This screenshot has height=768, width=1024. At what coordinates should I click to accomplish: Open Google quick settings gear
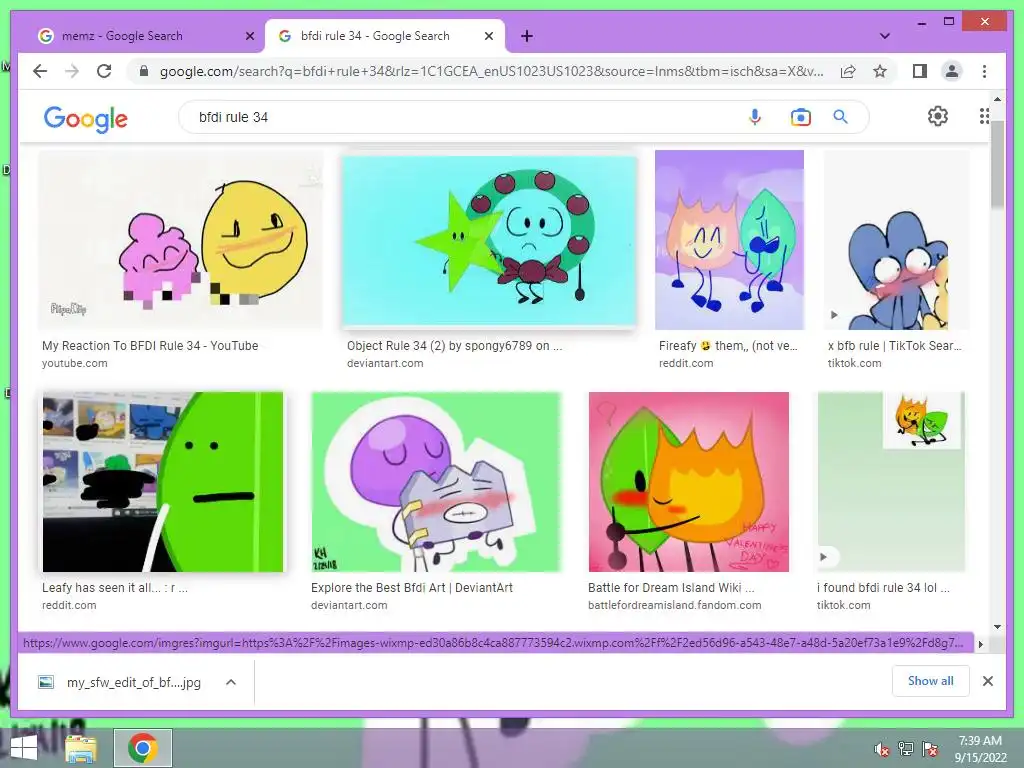[x=938, y=116]
